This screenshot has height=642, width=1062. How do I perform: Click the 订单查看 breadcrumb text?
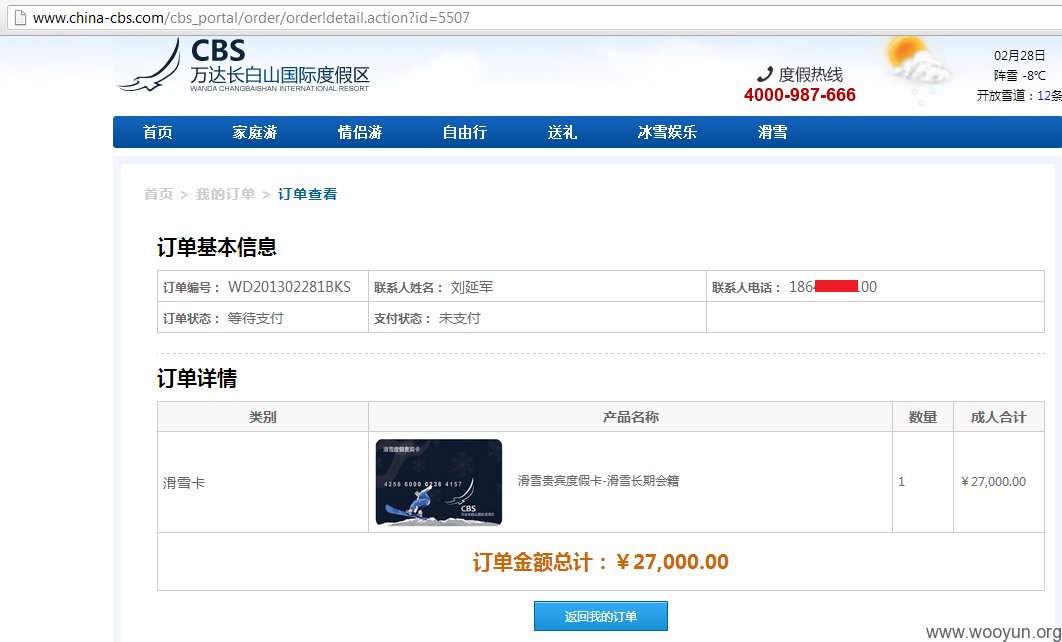(307, 194)
